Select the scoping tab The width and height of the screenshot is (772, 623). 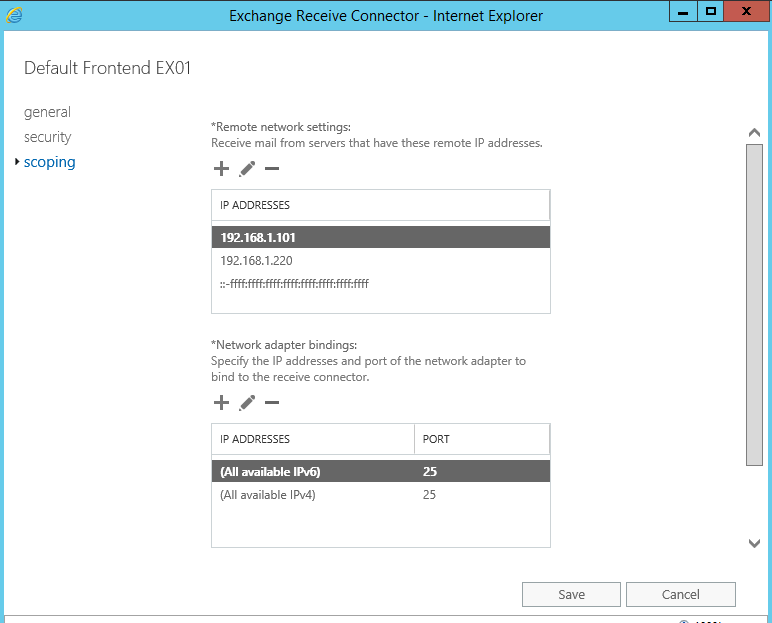(49, 162)
